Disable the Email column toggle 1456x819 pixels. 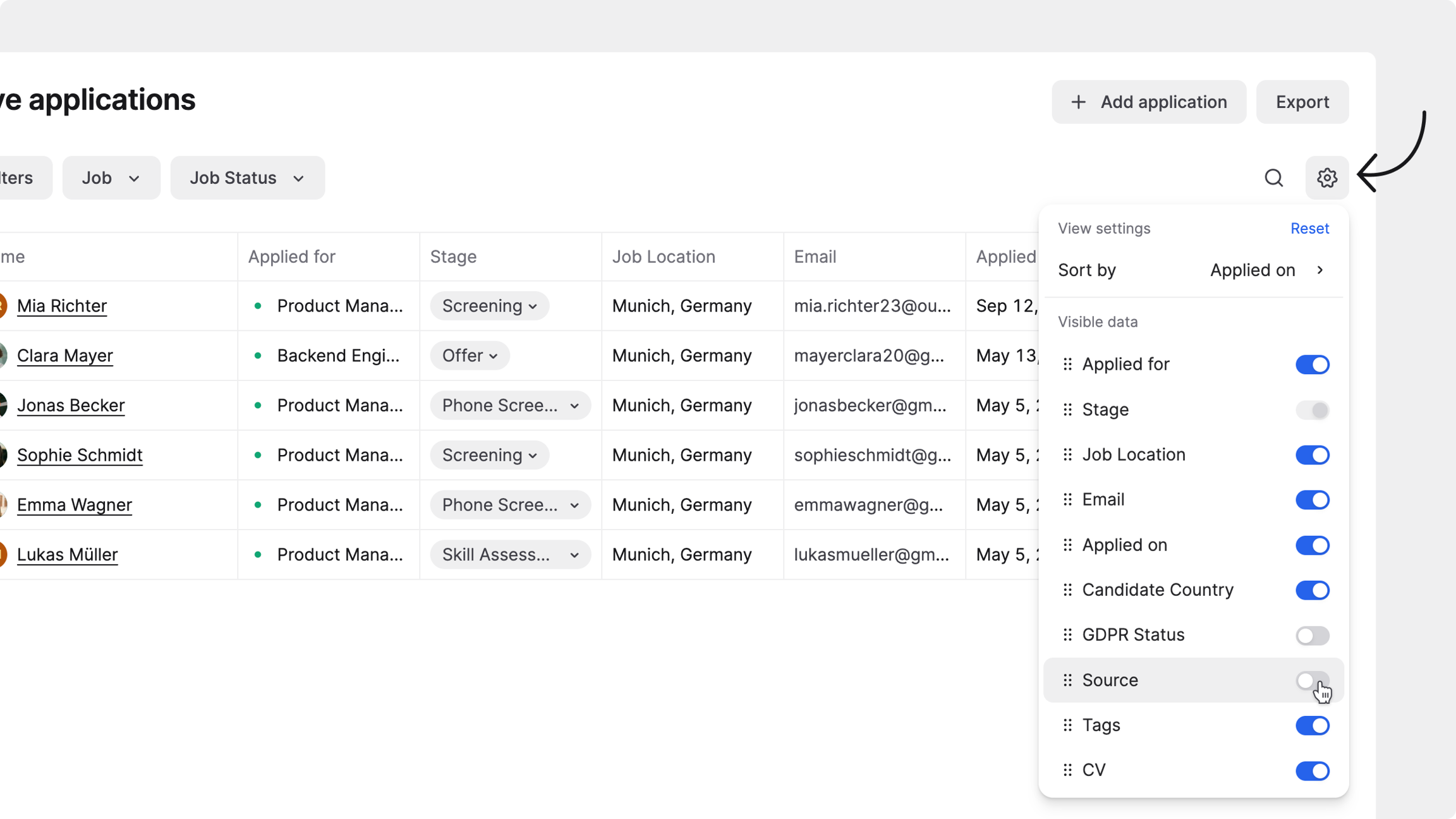click(x=1312, y=500)
